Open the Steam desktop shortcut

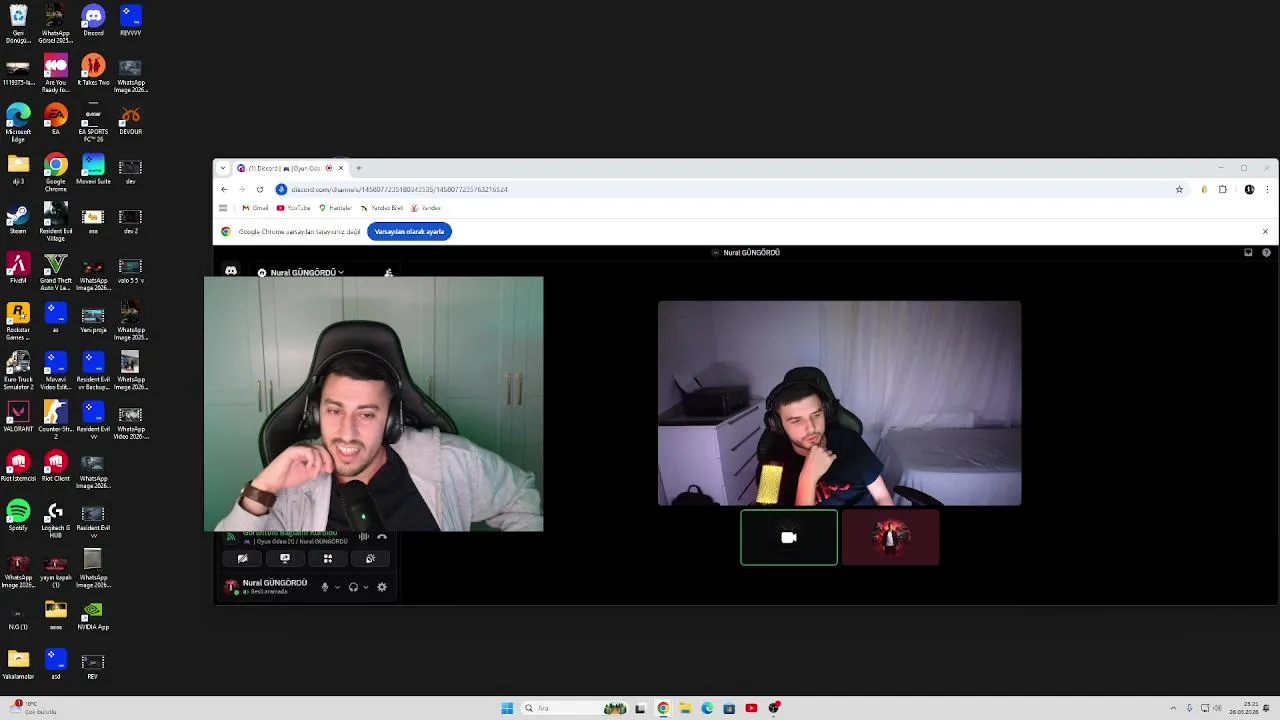click(x=18, y=220)
